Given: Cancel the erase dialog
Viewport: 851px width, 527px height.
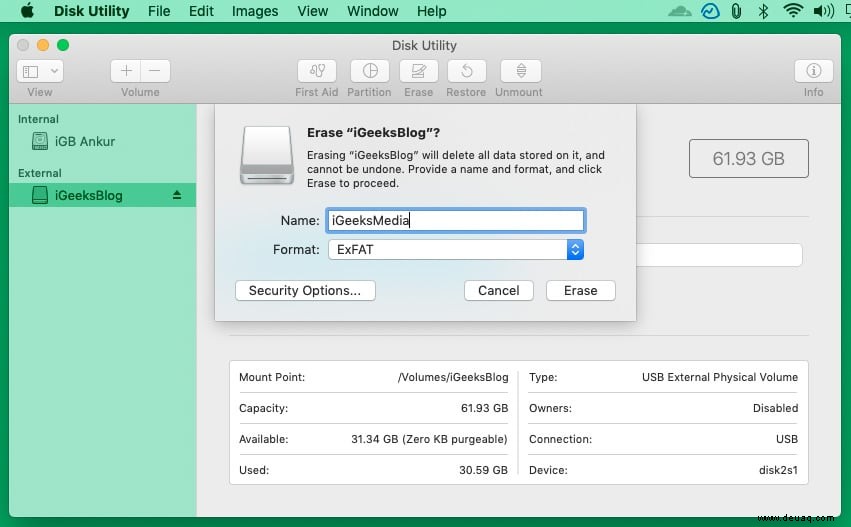Looking at the screenshot, I should coord(499,290).
